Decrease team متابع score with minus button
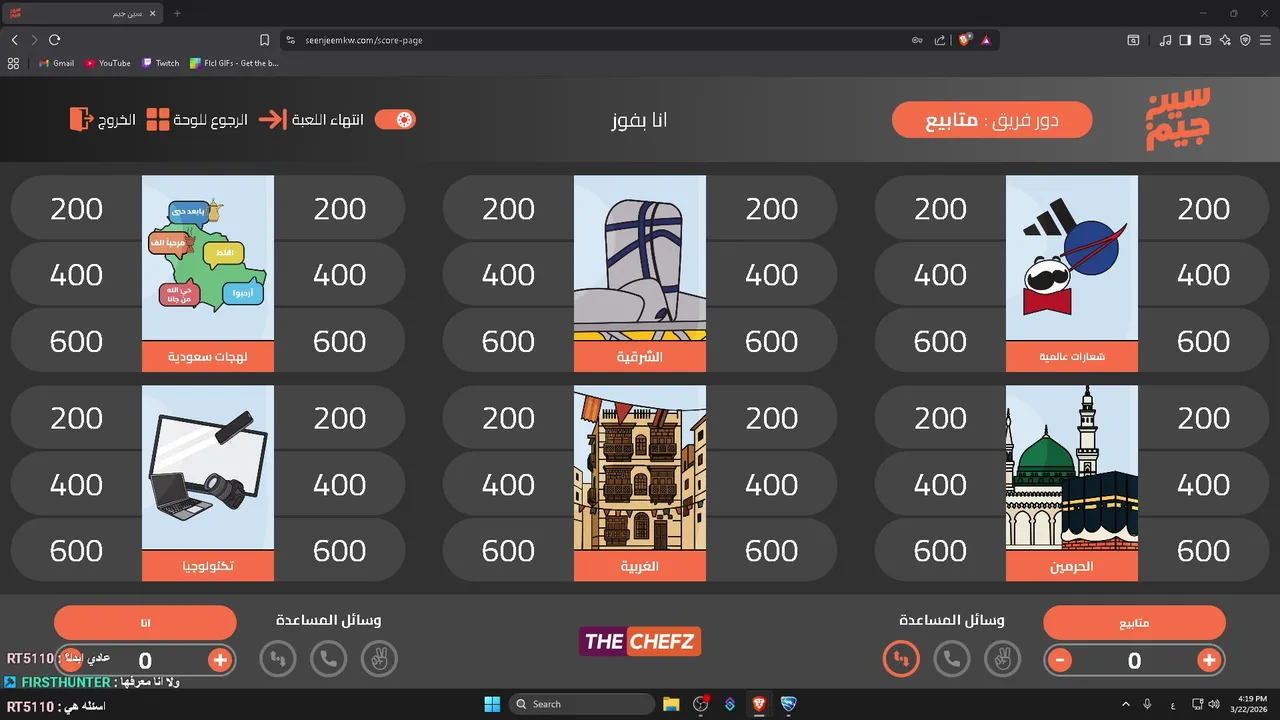This screenshot has height=720, width=1280. (1060, 660)
